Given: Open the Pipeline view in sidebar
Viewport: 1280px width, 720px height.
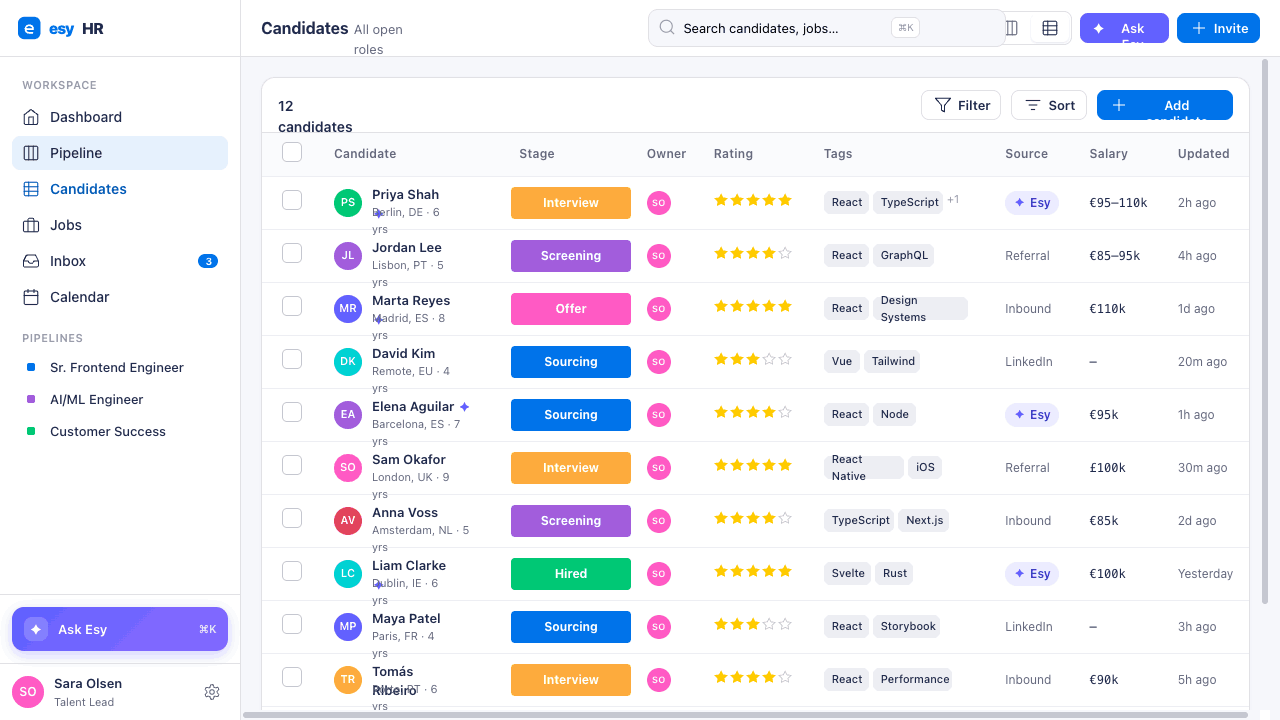Looking at the screenshot, I should [x=120, y=153].
